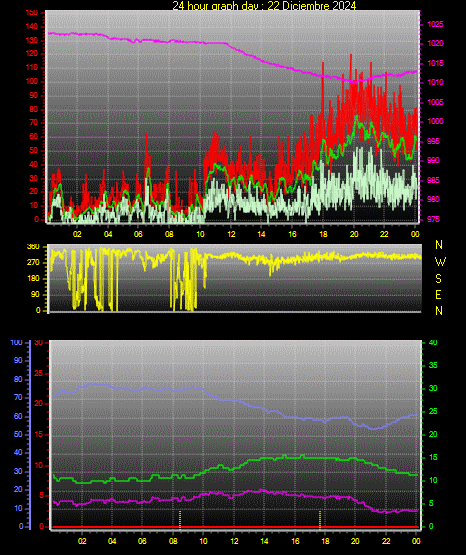Click the yellow dotted marker near 18
The width and height of the screenshot is (466, 555).
pos(320,520)
